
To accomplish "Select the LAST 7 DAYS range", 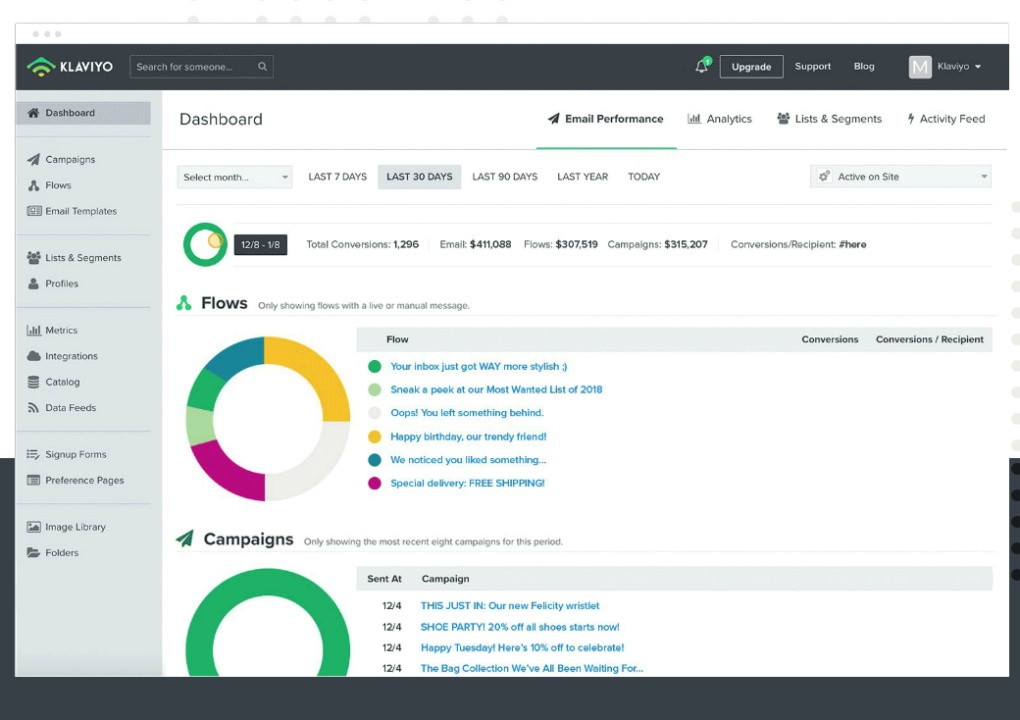I will 337,177.
